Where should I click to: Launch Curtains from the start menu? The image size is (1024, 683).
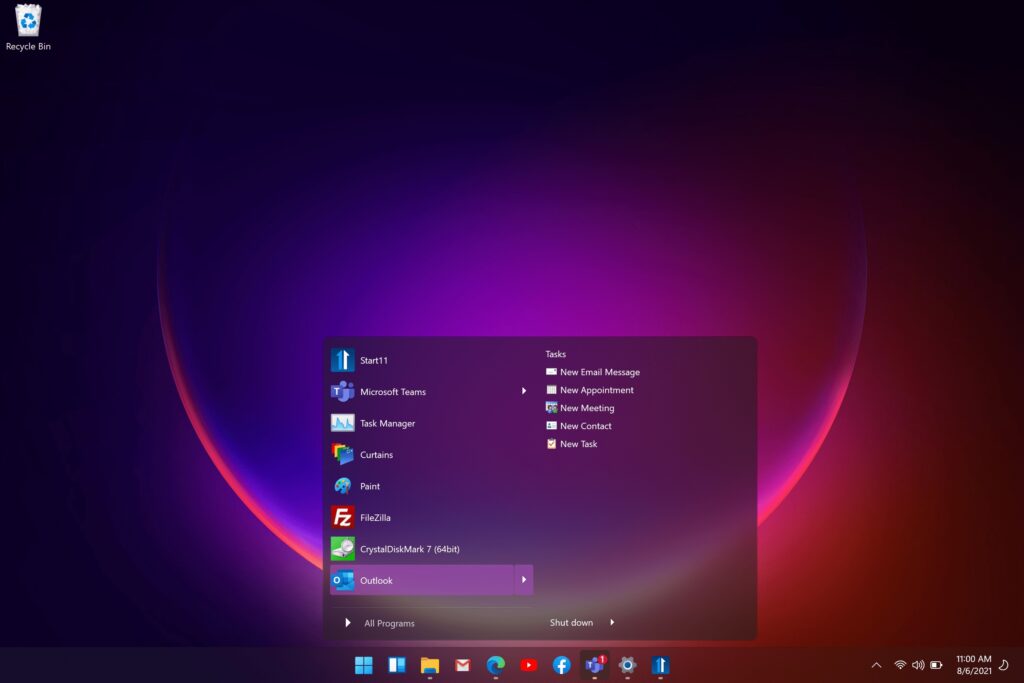[431, 454]
